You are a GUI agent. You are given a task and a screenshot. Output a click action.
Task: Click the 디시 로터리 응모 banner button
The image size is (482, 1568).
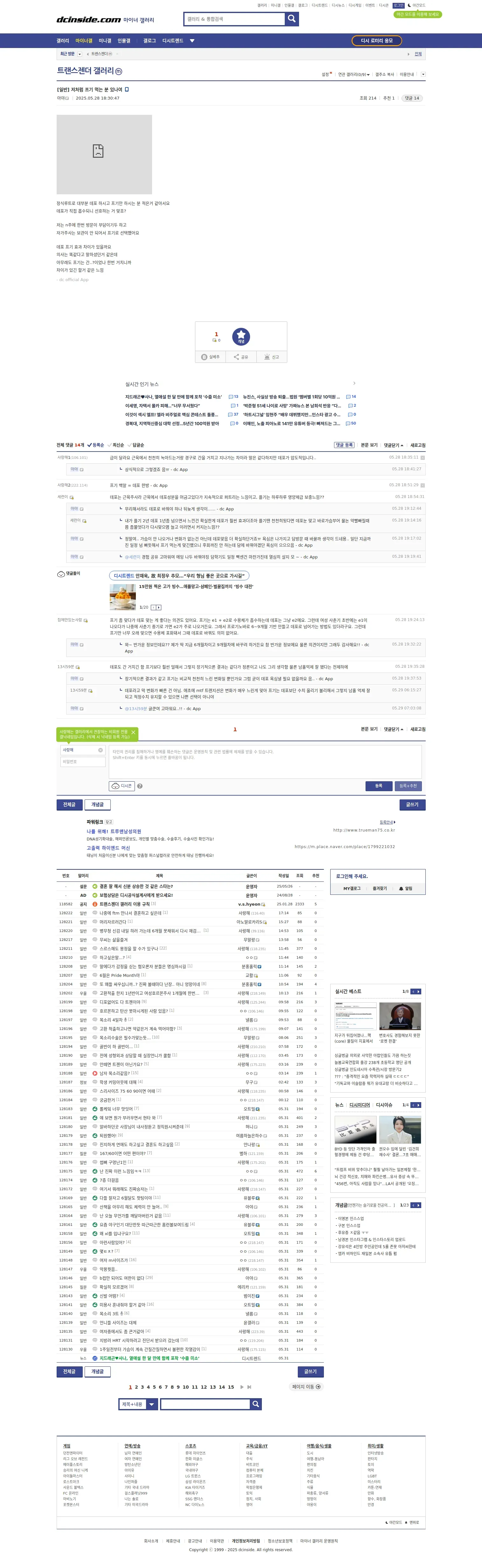[377, 41]
